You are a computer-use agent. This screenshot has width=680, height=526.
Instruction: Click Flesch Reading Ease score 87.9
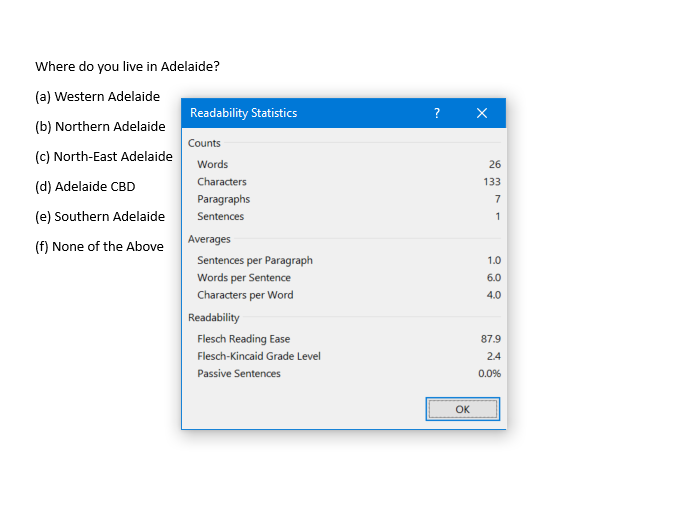491,339
